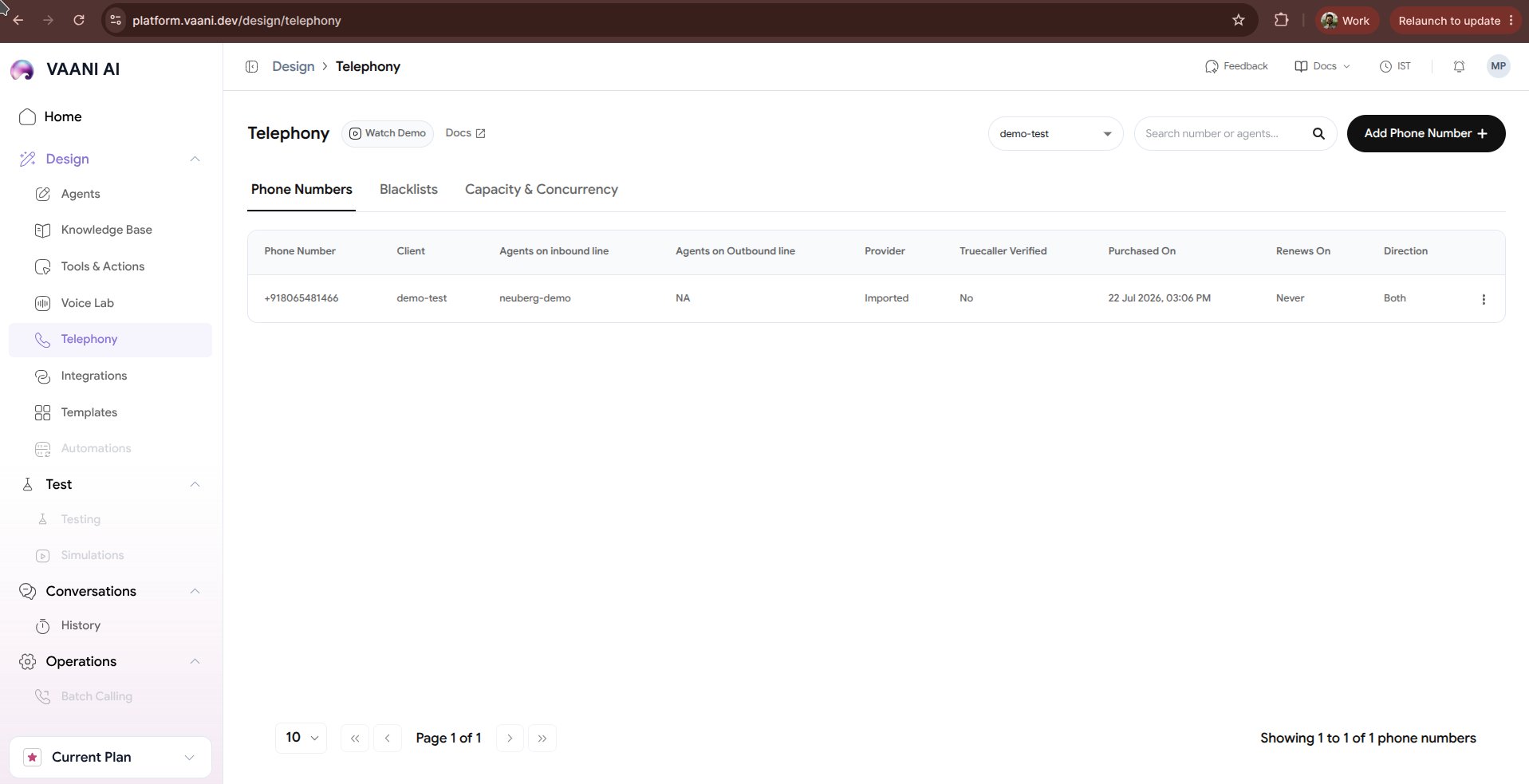Open the demo-test client dropdown

click(1055, 134)
